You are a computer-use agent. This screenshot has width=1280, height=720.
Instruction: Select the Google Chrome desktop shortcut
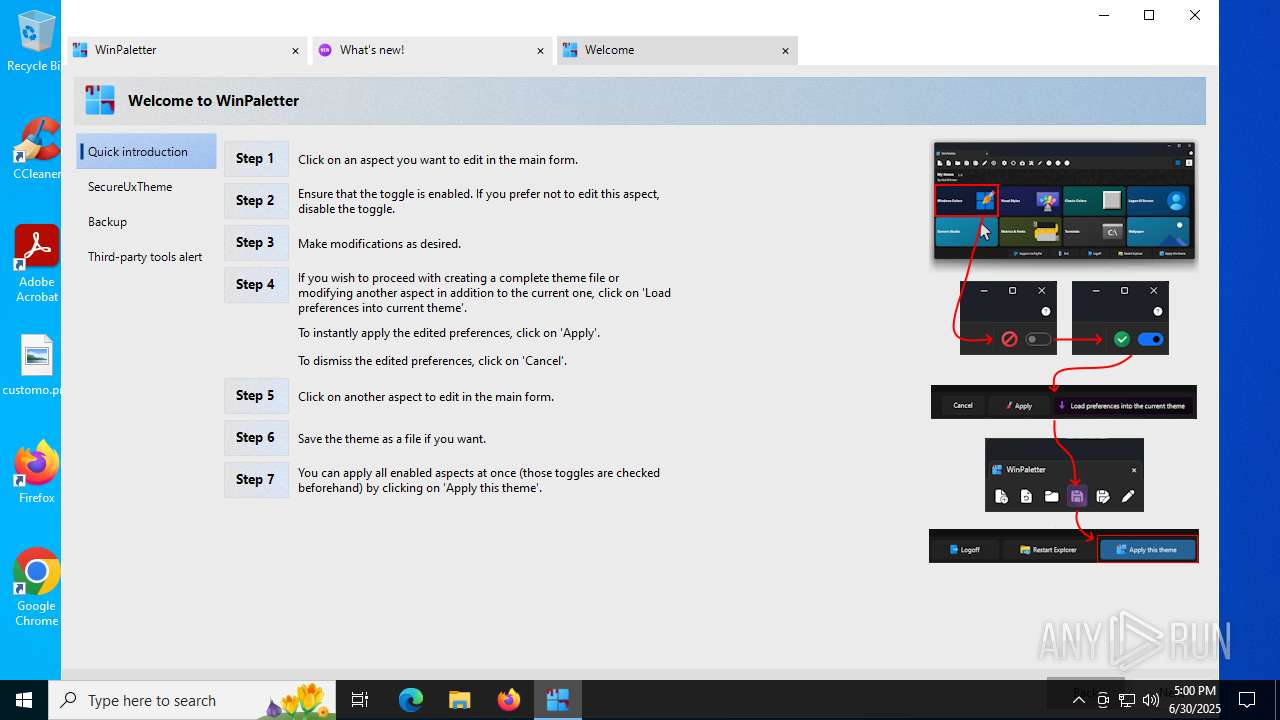(36, 589)
